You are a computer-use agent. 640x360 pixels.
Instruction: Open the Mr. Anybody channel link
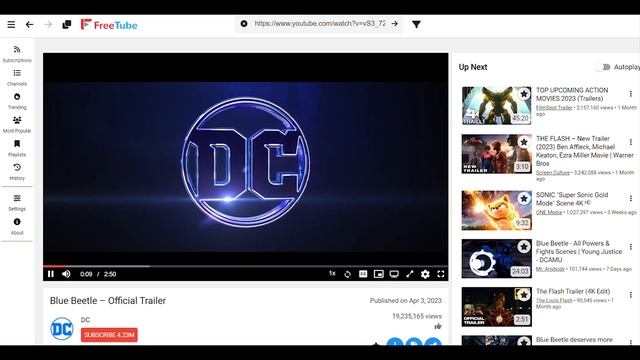coord(550,269)
